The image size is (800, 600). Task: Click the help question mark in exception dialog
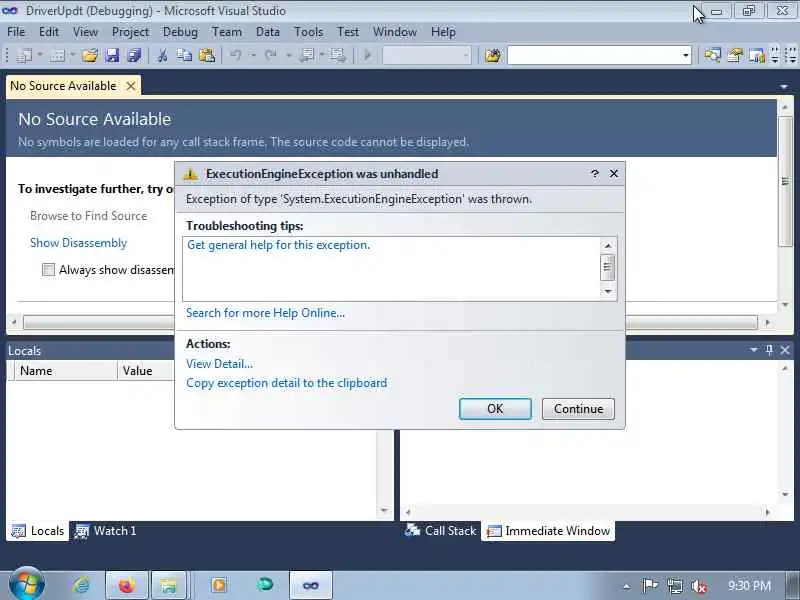click(594, 174)
